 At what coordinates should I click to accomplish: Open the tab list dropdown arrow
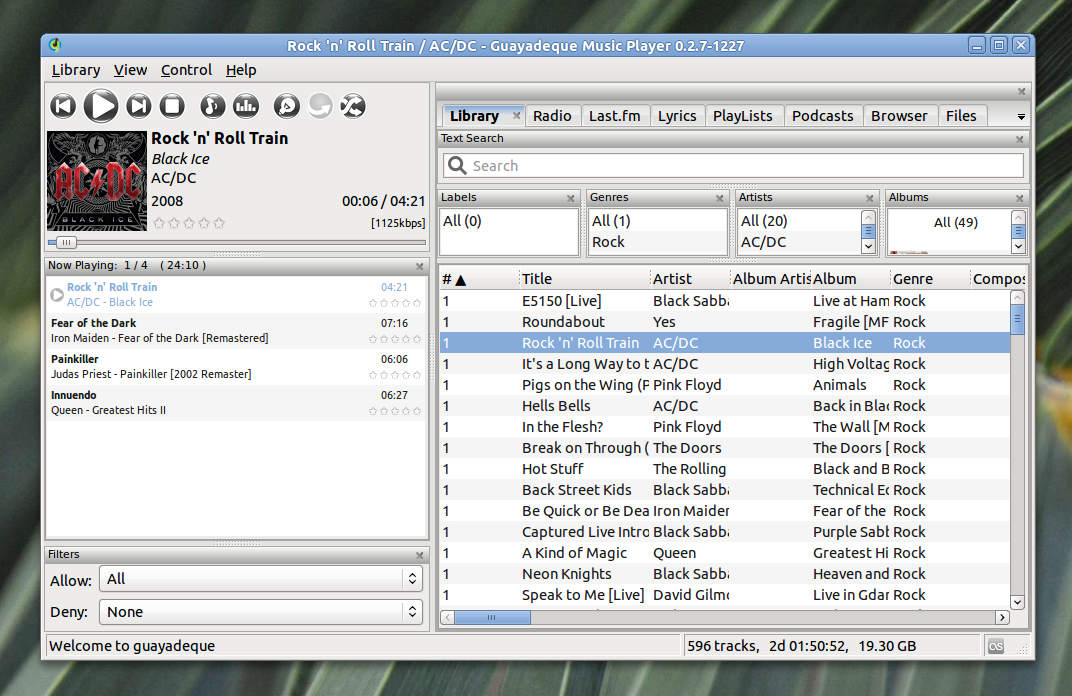(1021, 117)
